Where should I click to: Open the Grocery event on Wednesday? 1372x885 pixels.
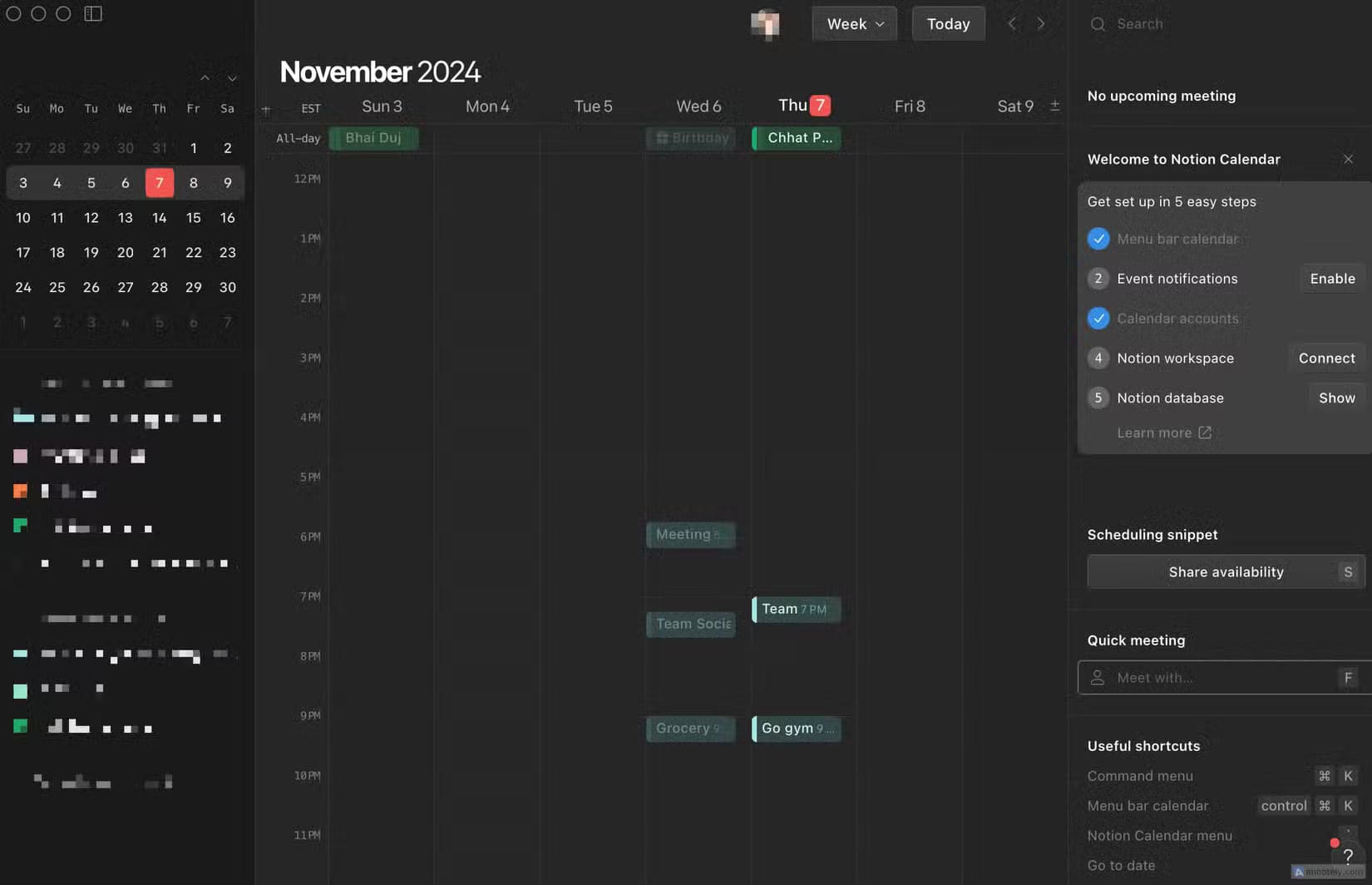tap(691, 729)
